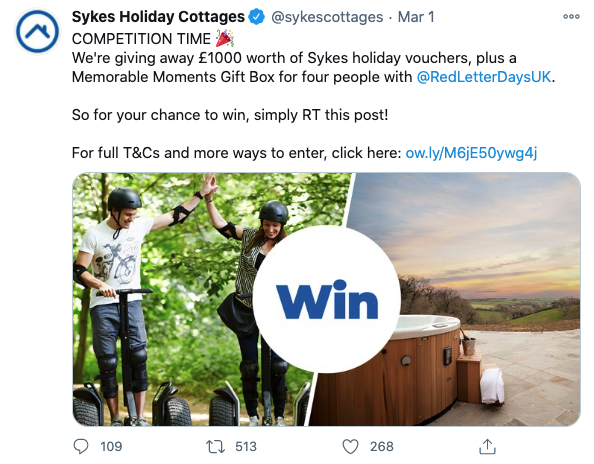This screenshot has height=464, width=594.
Task: Click the Win circle in image
Action: click(327, 299)
